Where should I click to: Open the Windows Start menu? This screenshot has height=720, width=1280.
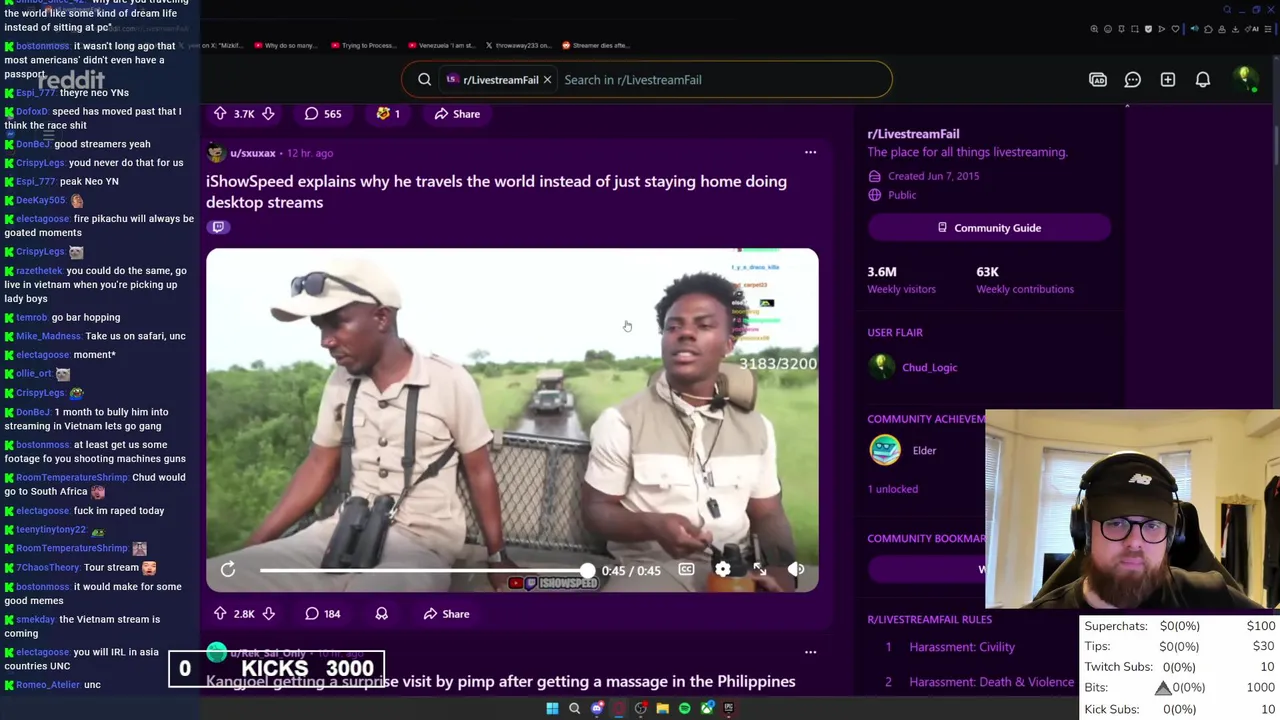[x=552, y=708]
